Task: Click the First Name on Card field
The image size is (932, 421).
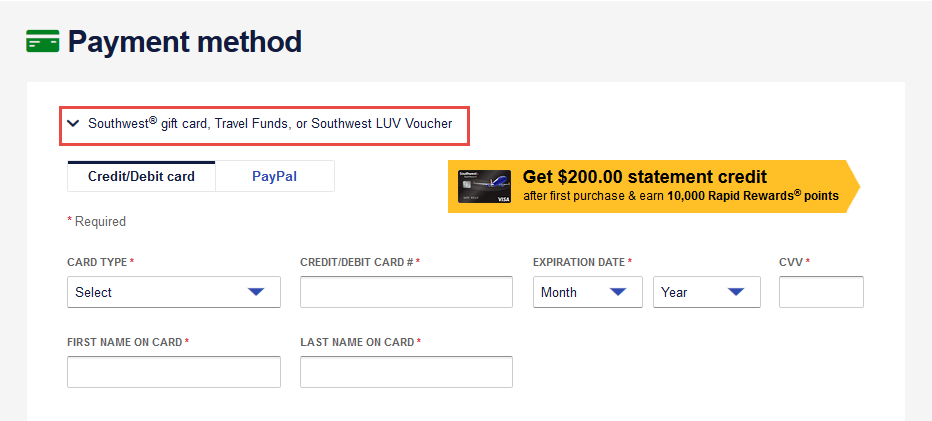Action: click(x=174, y=372)
